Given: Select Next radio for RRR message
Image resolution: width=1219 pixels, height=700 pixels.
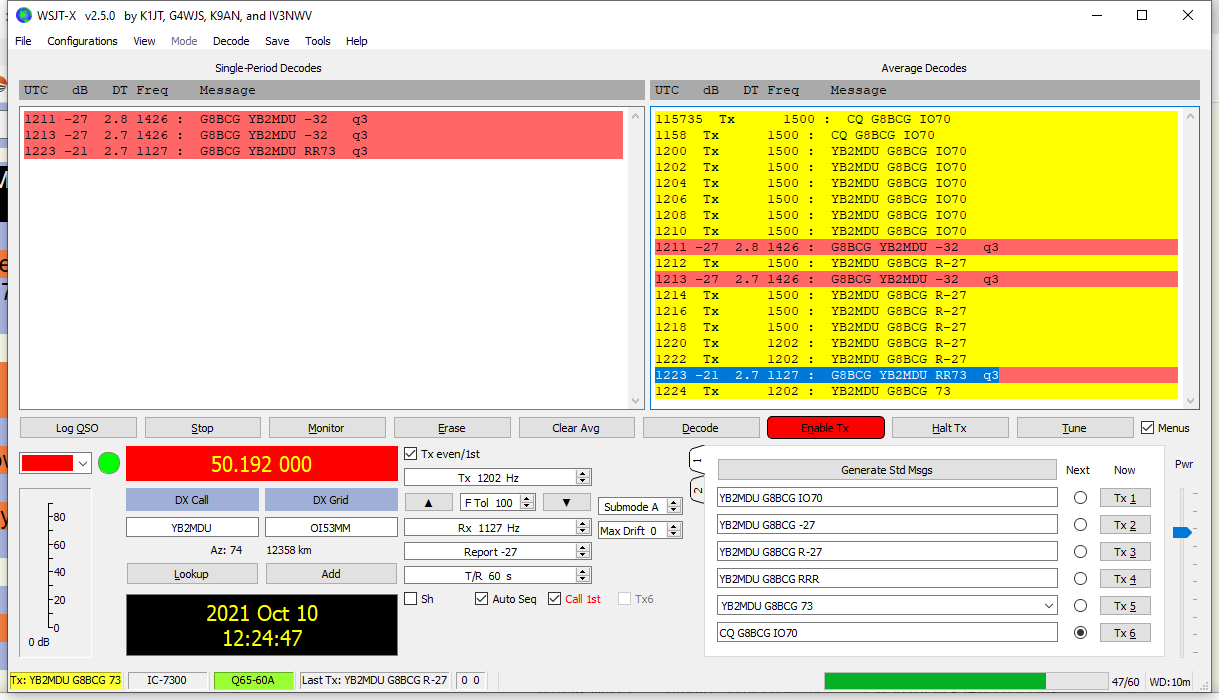Looking at the screenshot, I should click(x=1079, y=579).
